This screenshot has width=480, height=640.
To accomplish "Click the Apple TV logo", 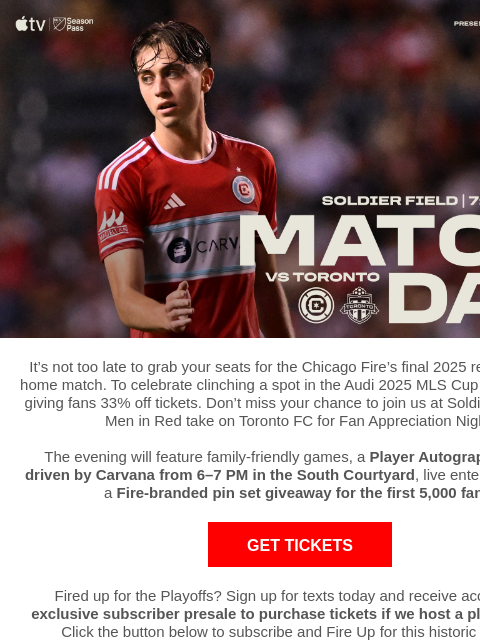I will tap(30, 24).
